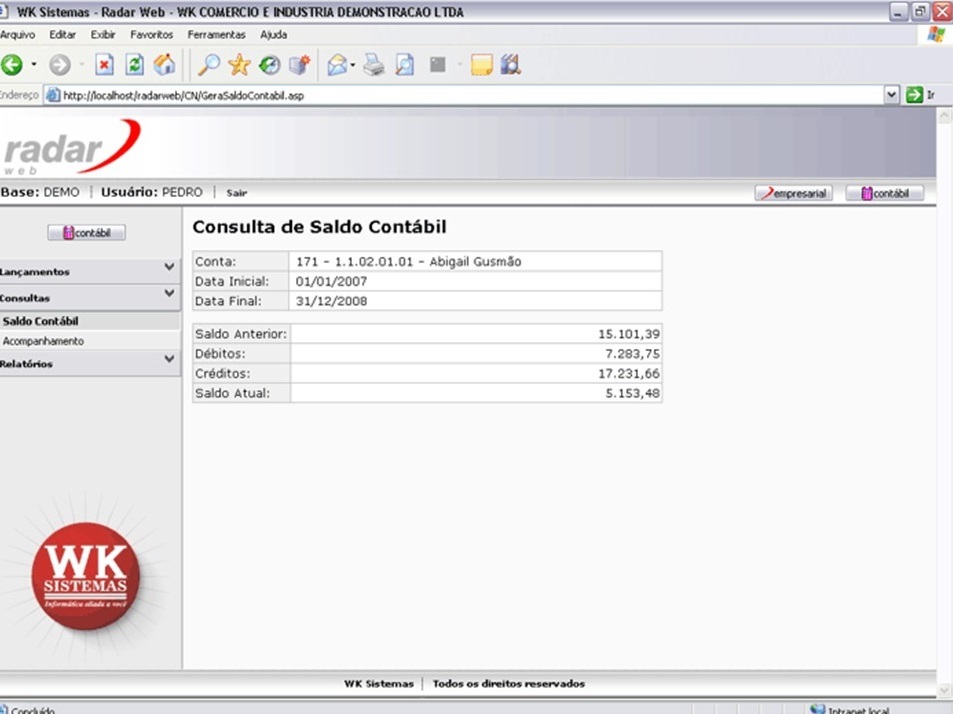Screen dimensions: 953x714
Task: Open the Search magnifier in the toolbar
Action: (209, 66)
